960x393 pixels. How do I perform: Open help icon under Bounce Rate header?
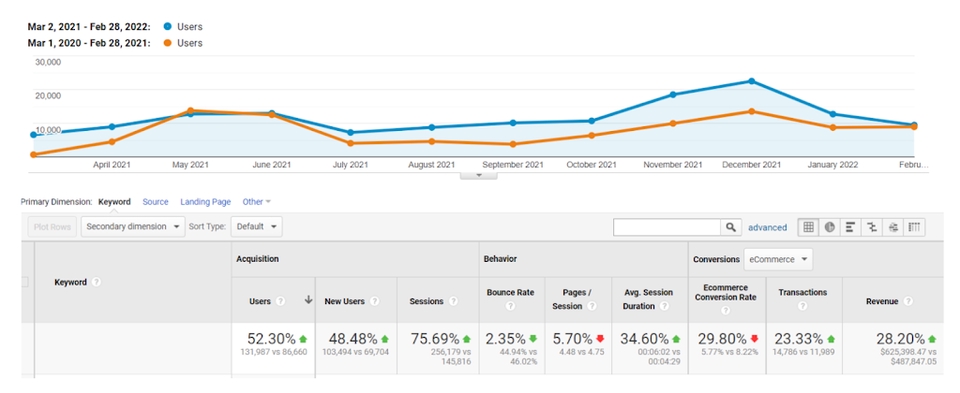pos(510,306)
